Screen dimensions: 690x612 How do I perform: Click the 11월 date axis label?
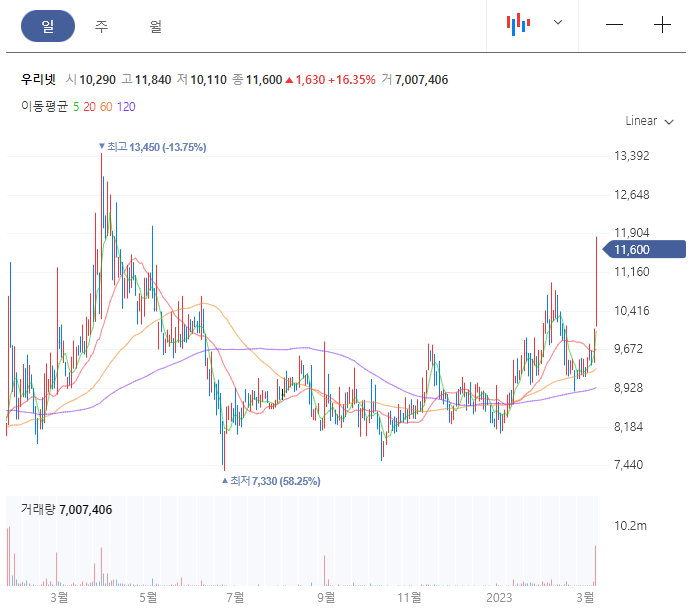click(x=409, y=597)
